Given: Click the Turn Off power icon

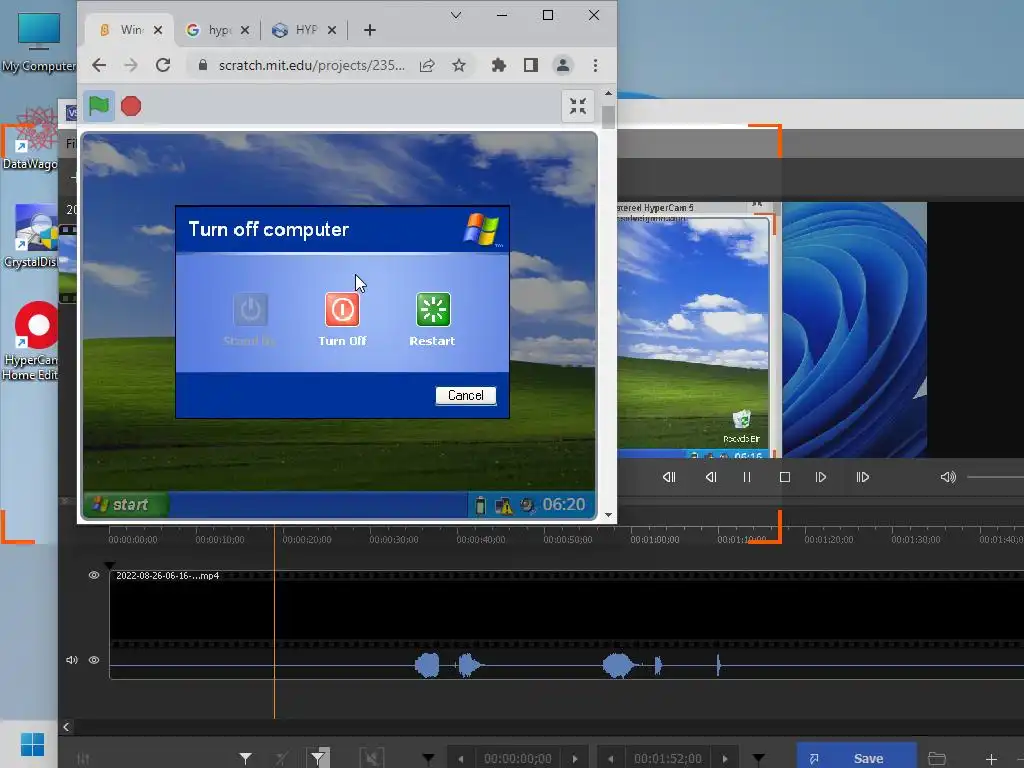Looking at the screenshot, I should pyautogui.click(x=342, y=309).
